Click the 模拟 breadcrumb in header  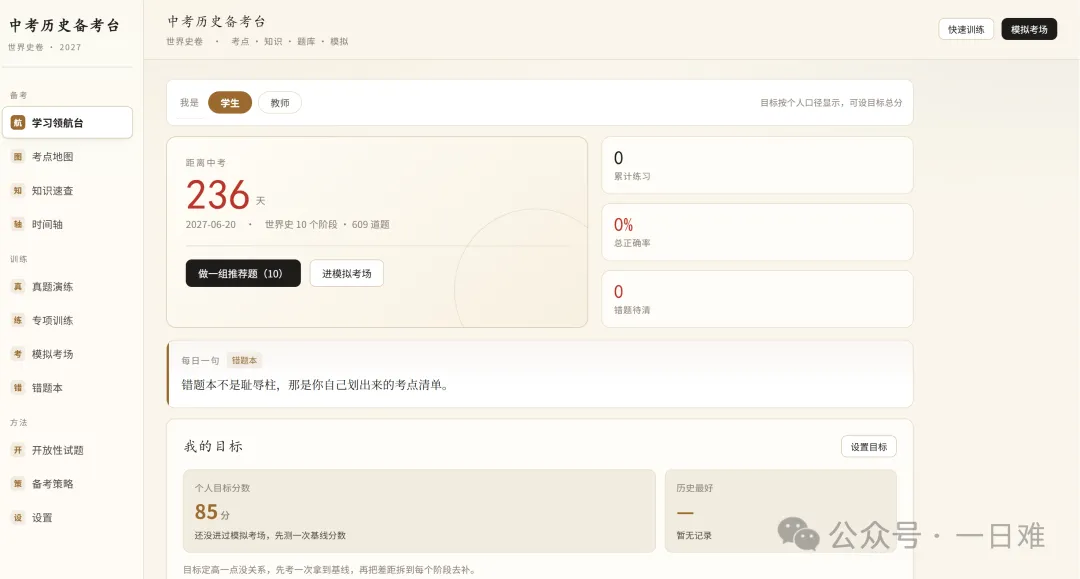(x=339, y=41)
